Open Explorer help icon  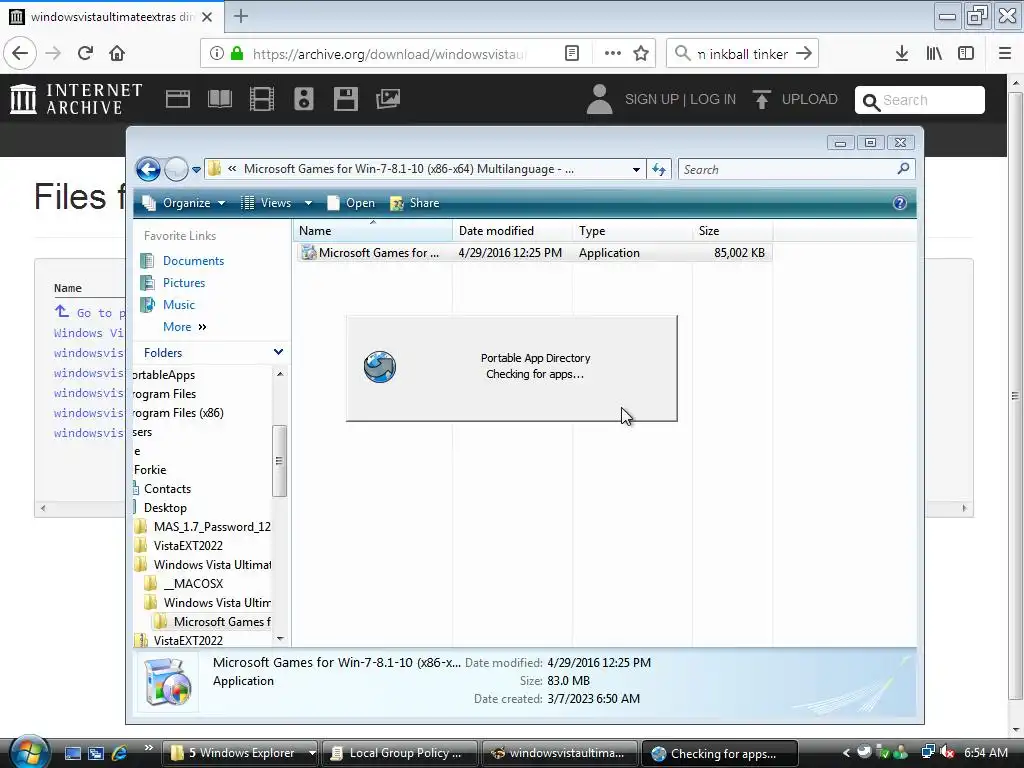point(900,203)
